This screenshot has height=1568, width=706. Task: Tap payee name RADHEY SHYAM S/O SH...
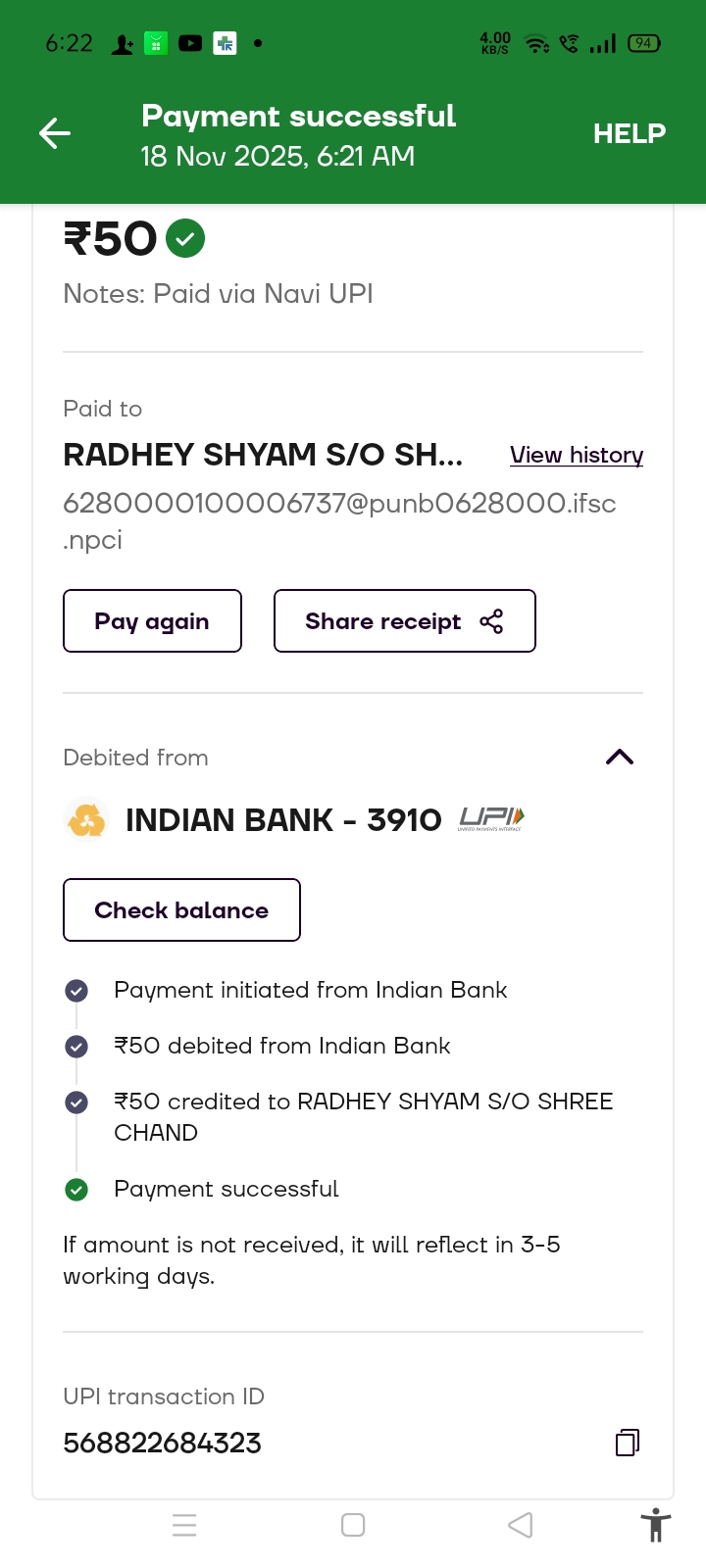click(x=263, y=455)
